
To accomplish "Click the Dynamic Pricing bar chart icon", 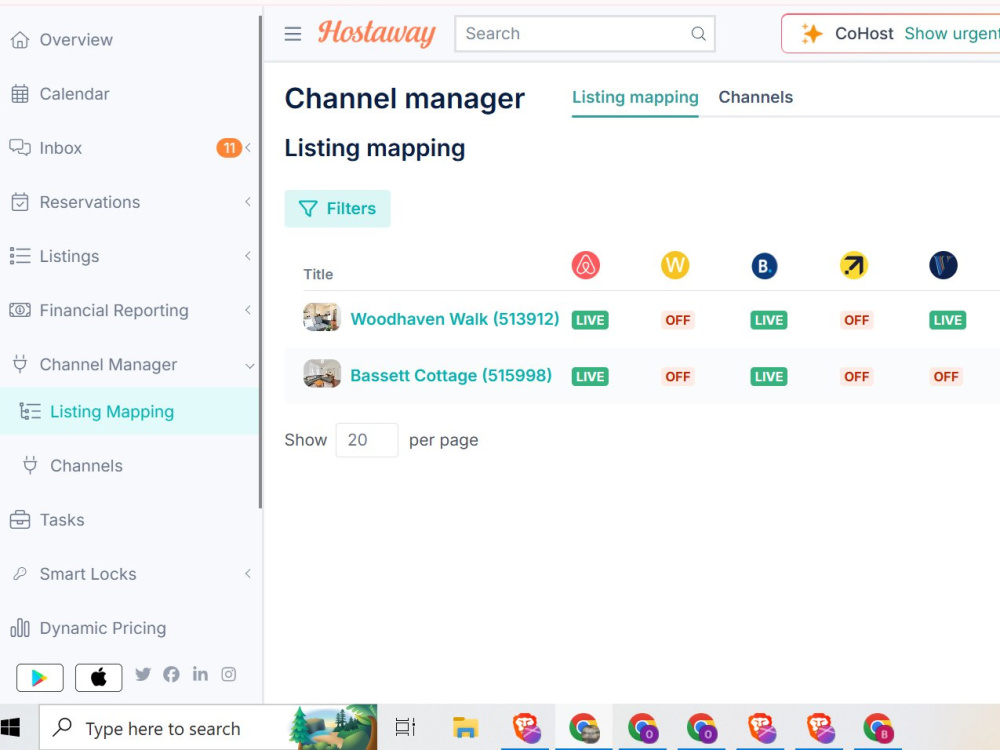I will click(20, 628).
